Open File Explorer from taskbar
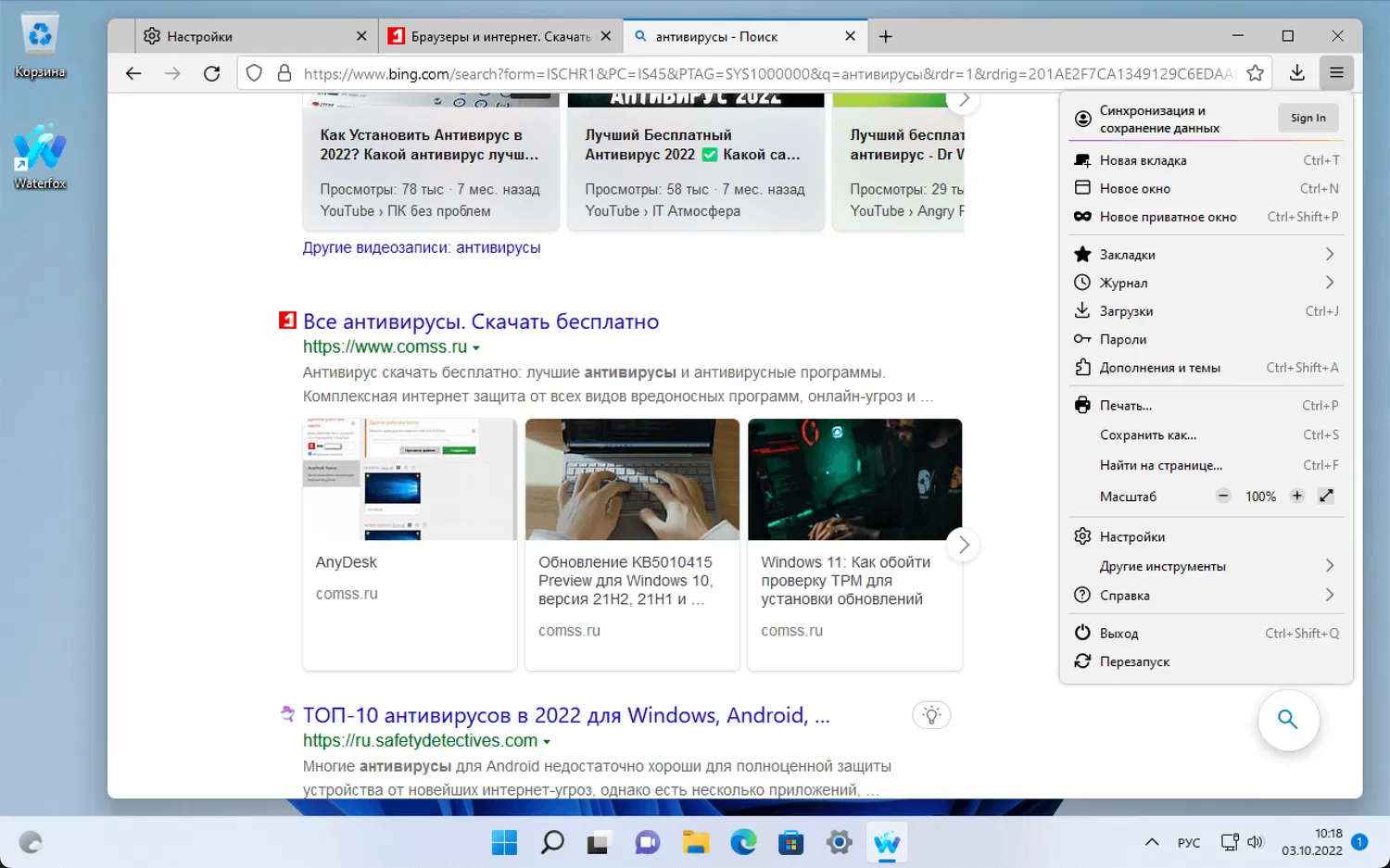1390x868 pixels. pyautogui.click(x=696, y=843)
